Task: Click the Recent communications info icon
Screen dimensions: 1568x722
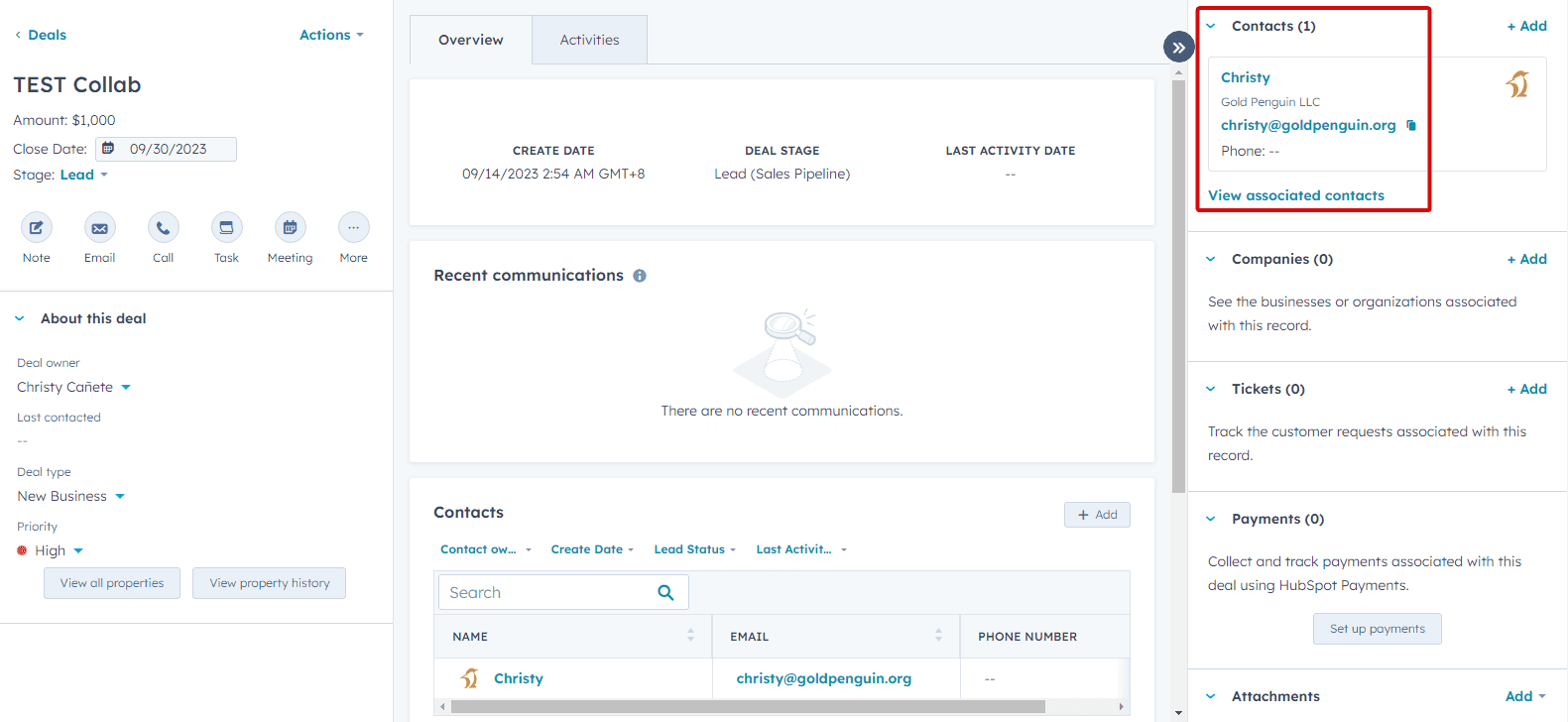Action: pyautogui.click(x=640, y=276)
